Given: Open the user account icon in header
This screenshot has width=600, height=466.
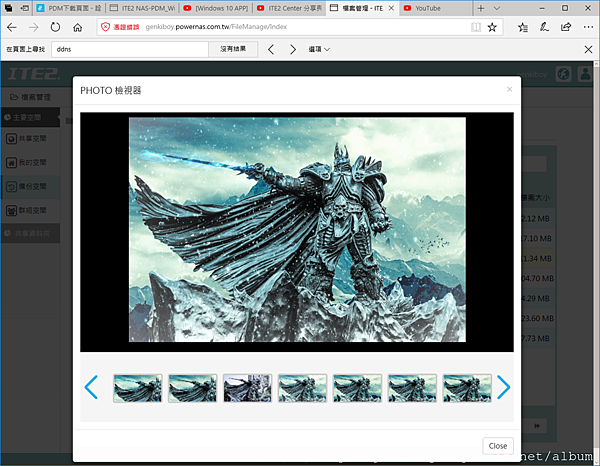Looking at the screenshot, I should [x=585, y=73].
